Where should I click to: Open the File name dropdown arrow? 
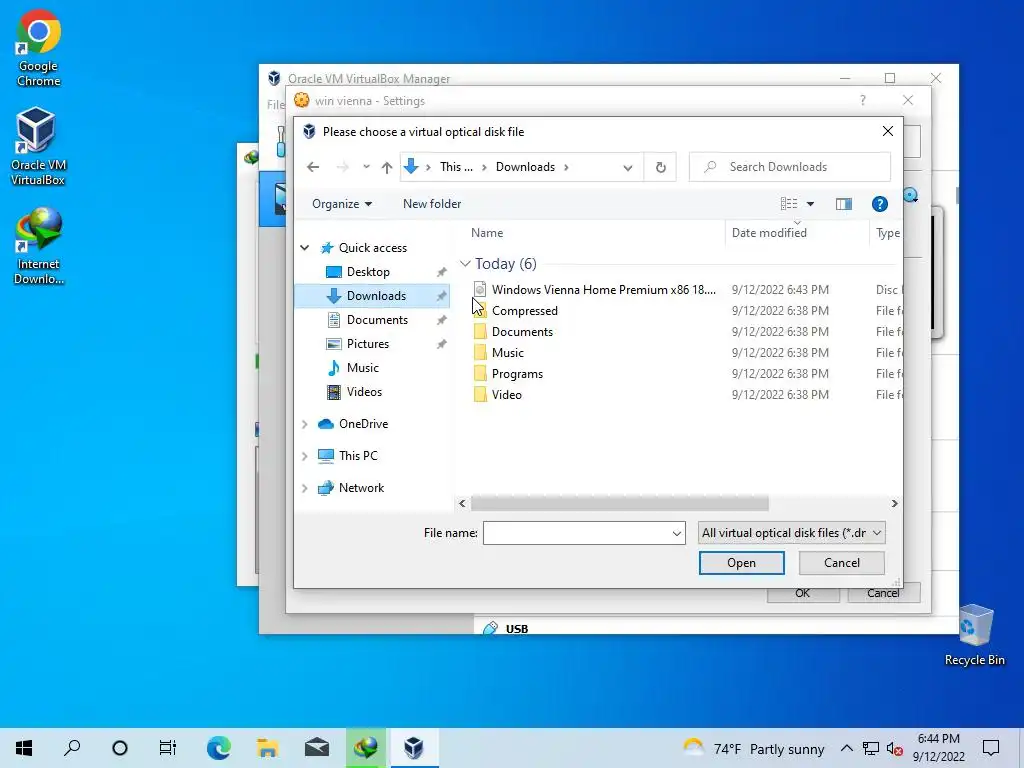pos(677,534)
